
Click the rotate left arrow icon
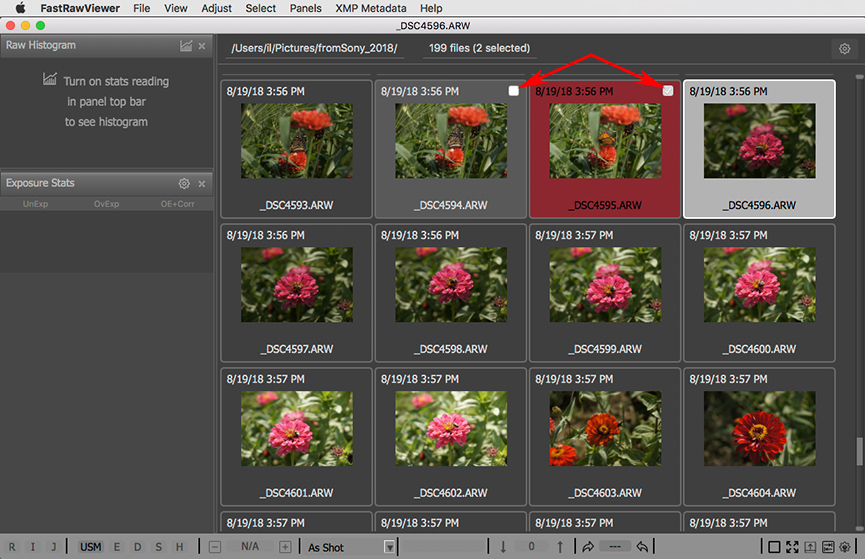coord(643,547)
